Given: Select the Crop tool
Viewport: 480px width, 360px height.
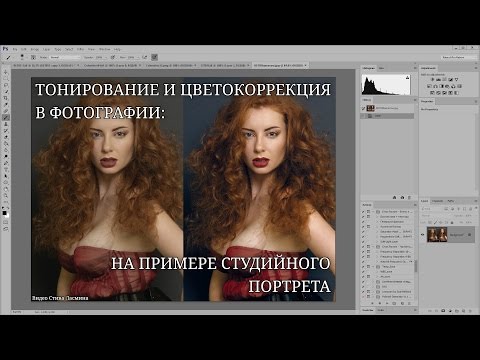Looking at the screenshot, I should (6, 98).
